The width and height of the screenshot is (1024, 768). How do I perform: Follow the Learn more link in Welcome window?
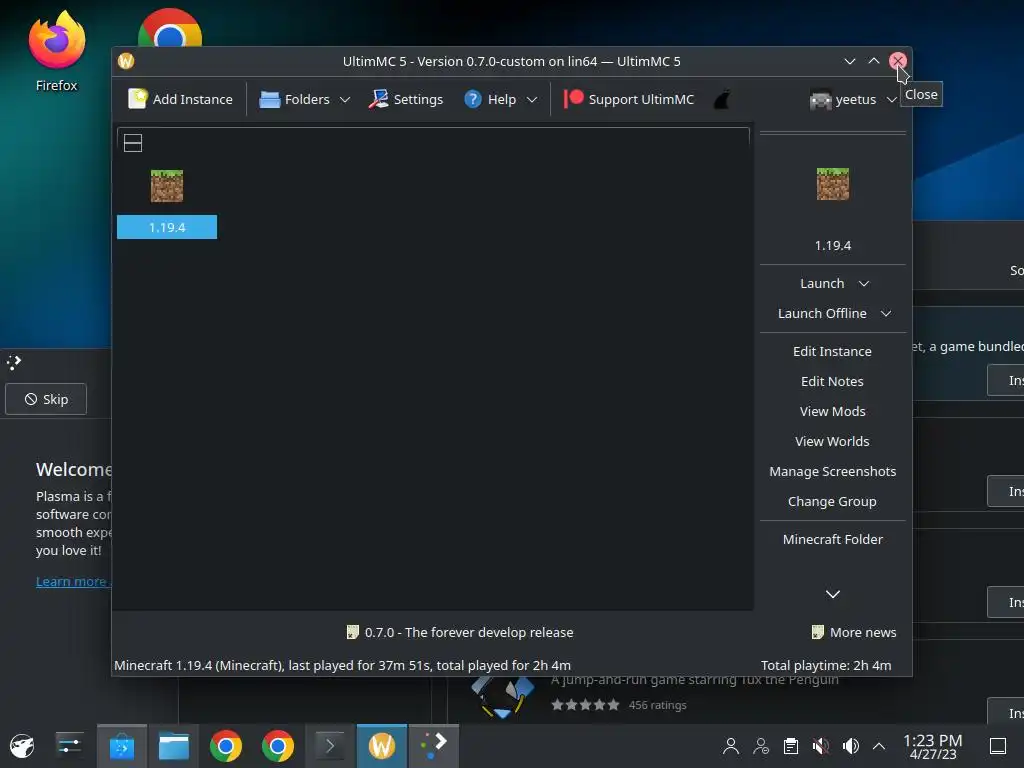coord(73,581)
